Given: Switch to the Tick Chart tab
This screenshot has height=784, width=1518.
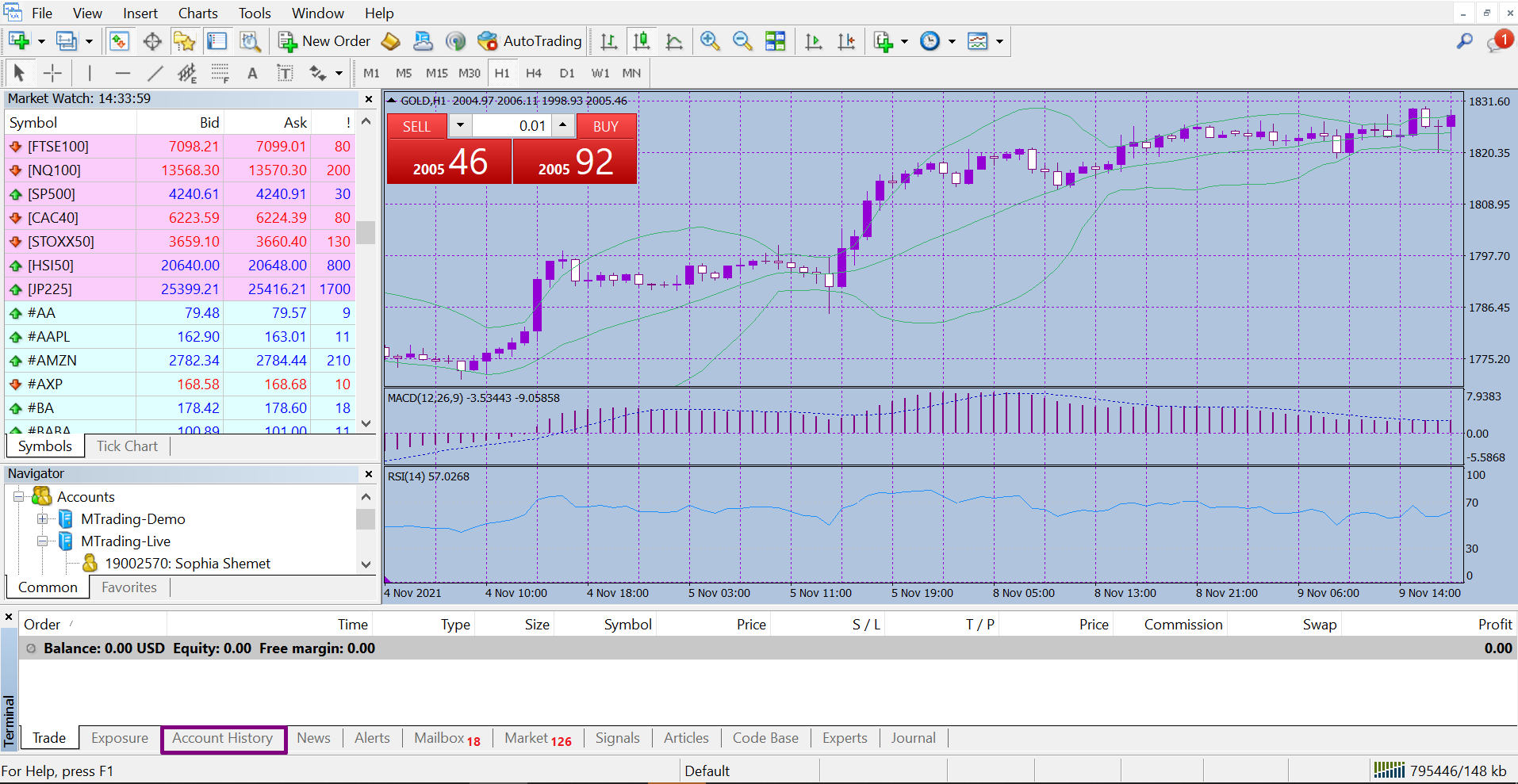Looking at the screenshot, I should [127, 446].
